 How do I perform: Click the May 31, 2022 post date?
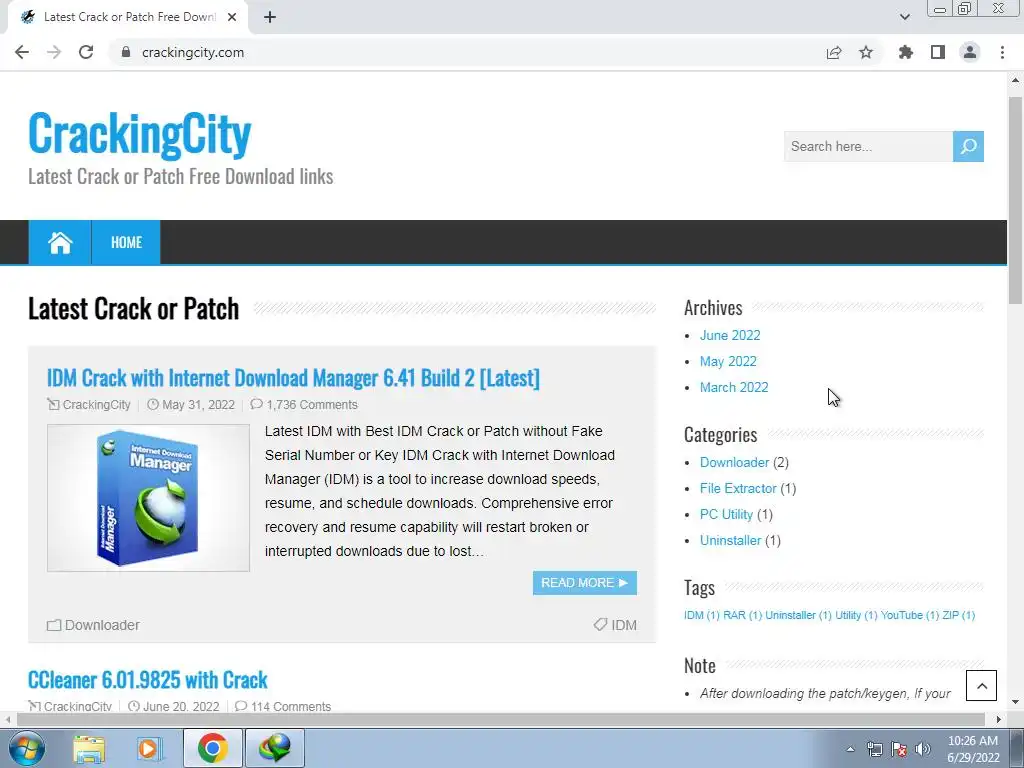click(198, 405)
